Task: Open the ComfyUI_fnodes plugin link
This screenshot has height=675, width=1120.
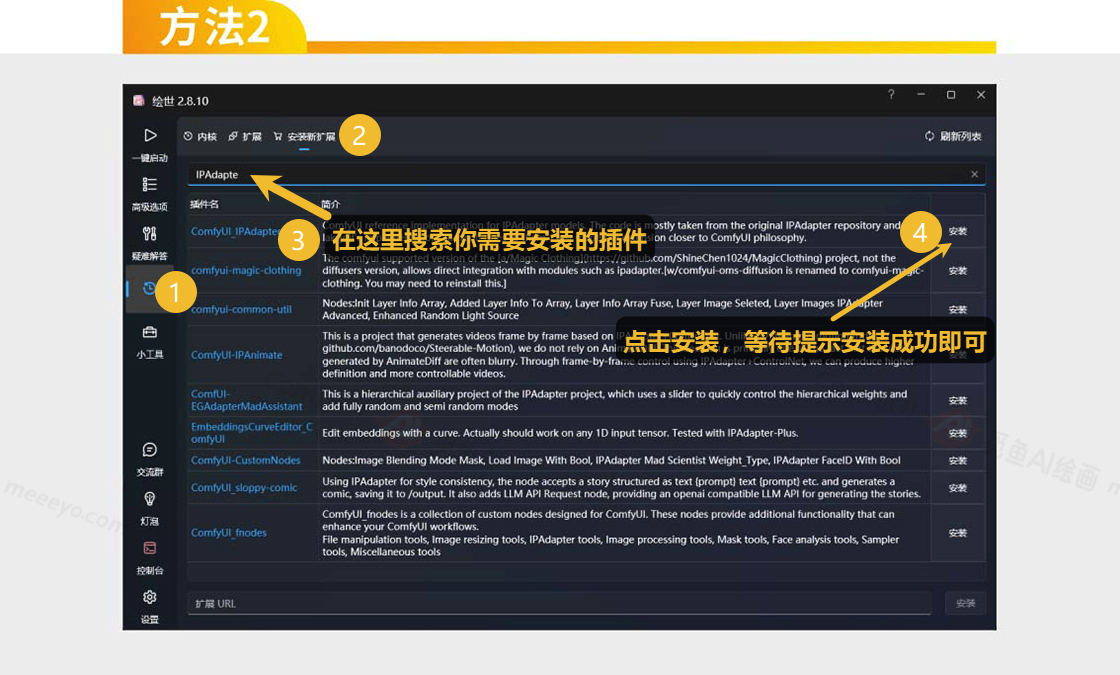Action: pyautogui.click(x=229, y=533)
